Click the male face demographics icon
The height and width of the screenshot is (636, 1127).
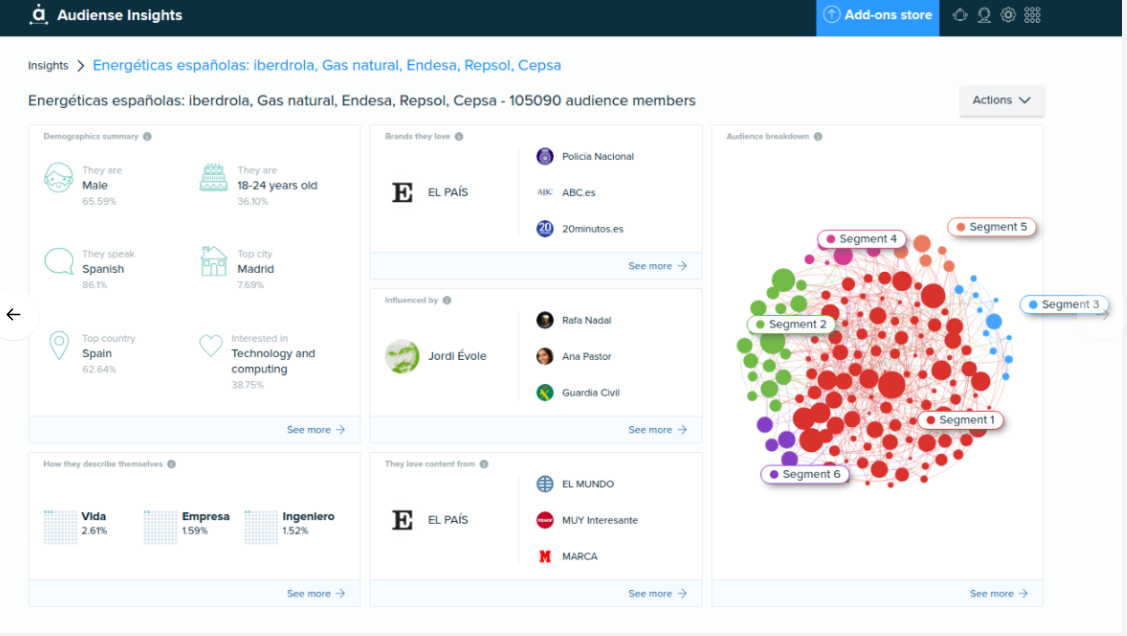pyautogui.click(x=58, y=178)
